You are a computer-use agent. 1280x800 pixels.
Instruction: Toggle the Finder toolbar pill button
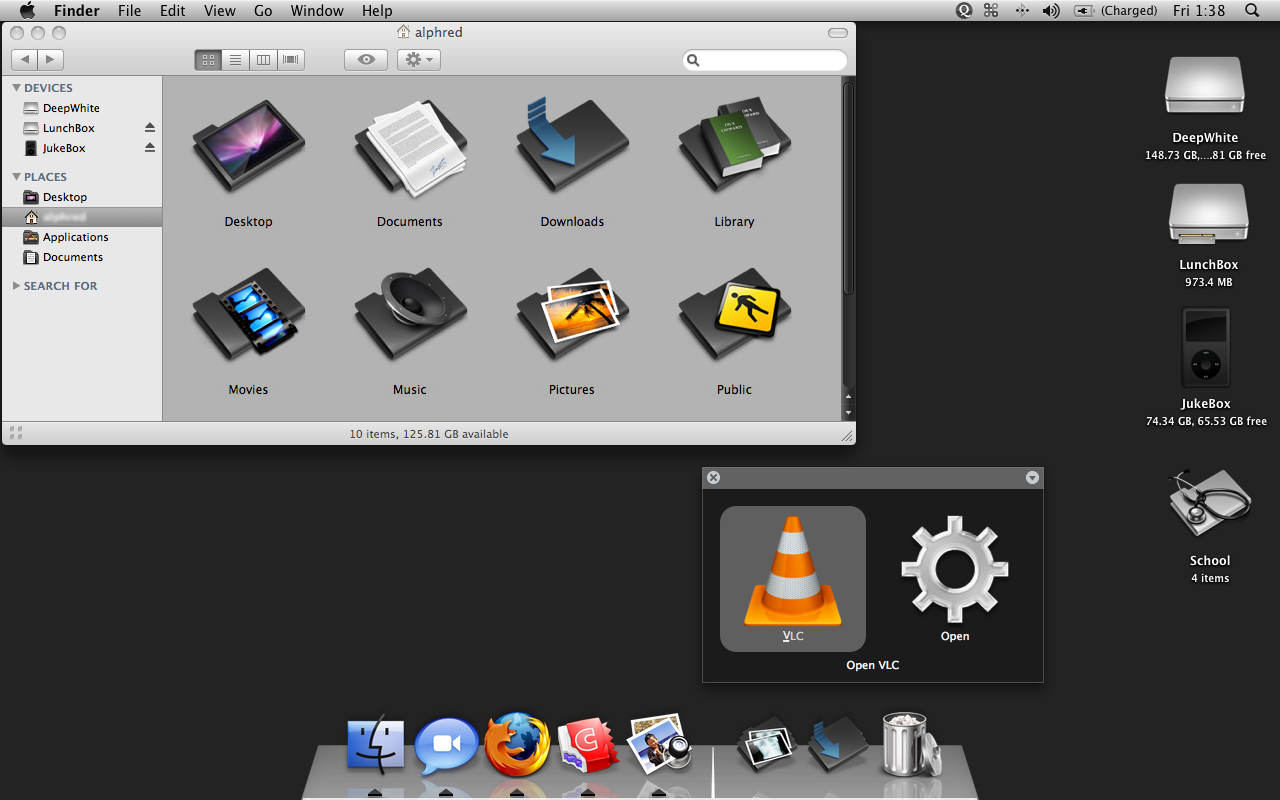[838, 33]
